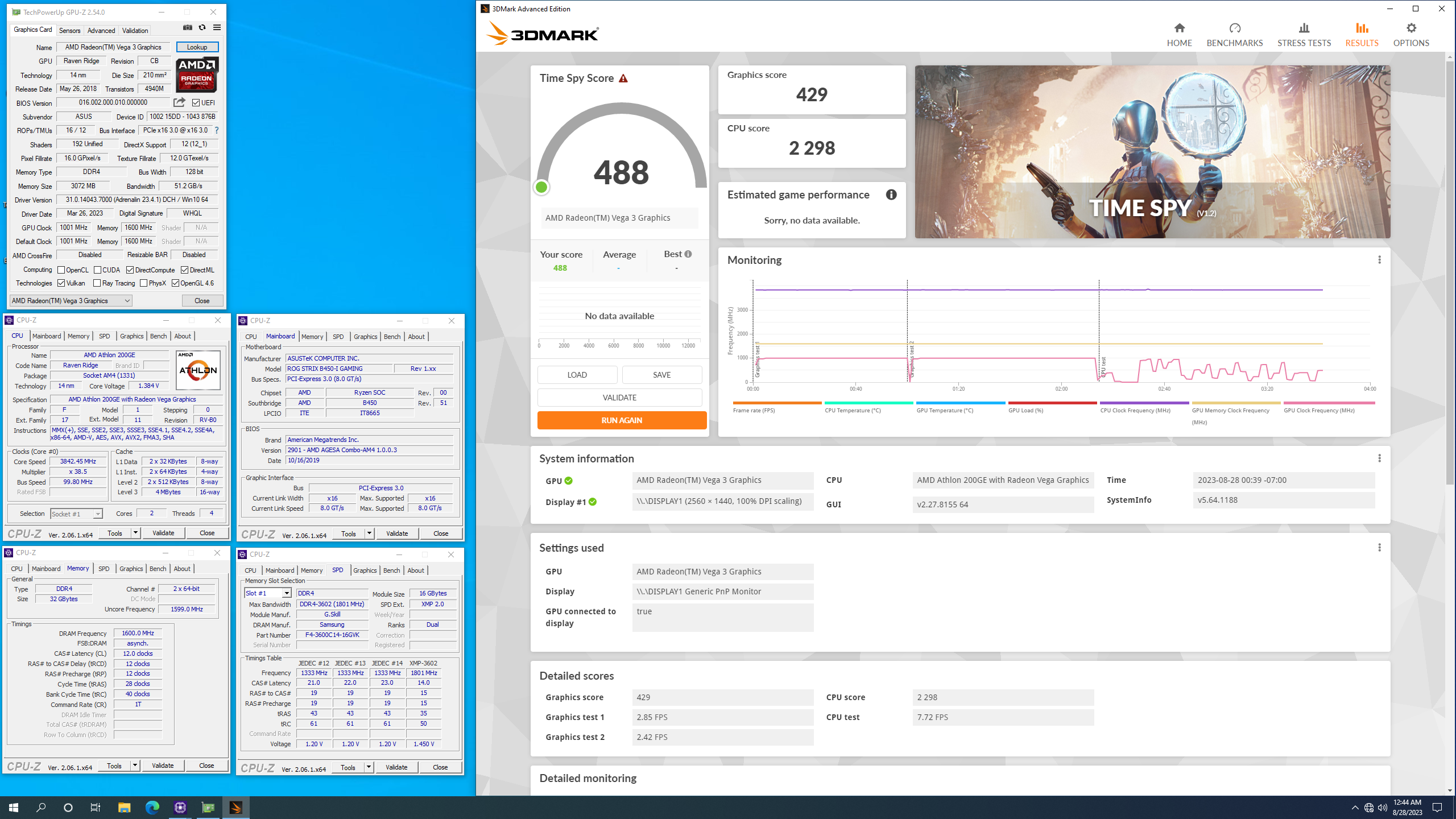Open the GPU selection dropdown in GPU-Z

click(x=71, y=301)
